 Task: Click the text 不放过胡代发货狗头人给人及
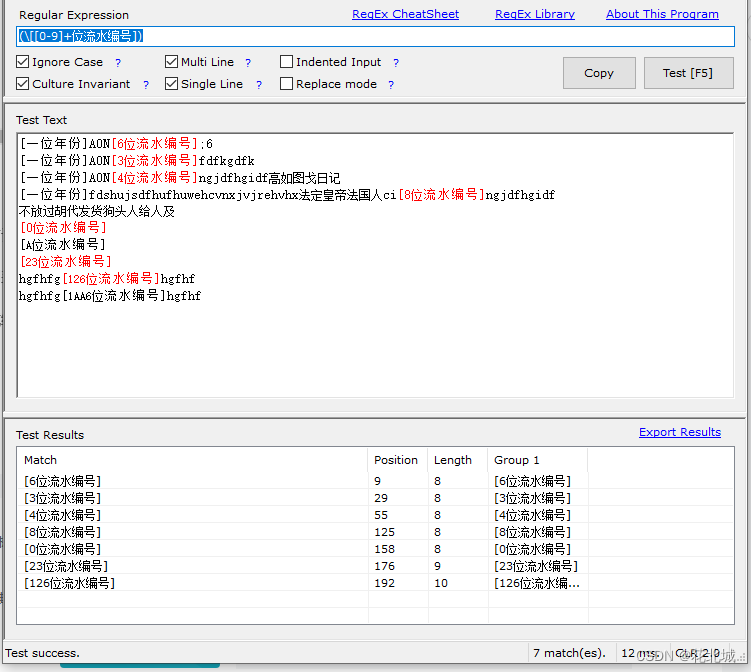pos(97,211)
